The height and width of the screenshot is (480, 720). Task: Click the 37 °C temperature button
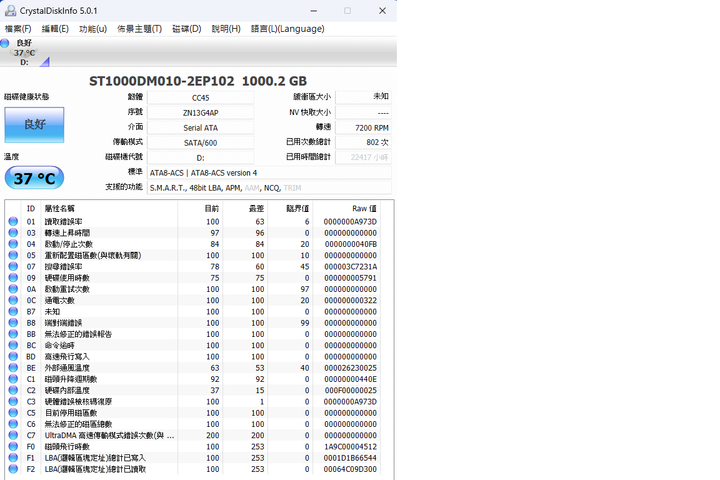(x=34, y=178)
